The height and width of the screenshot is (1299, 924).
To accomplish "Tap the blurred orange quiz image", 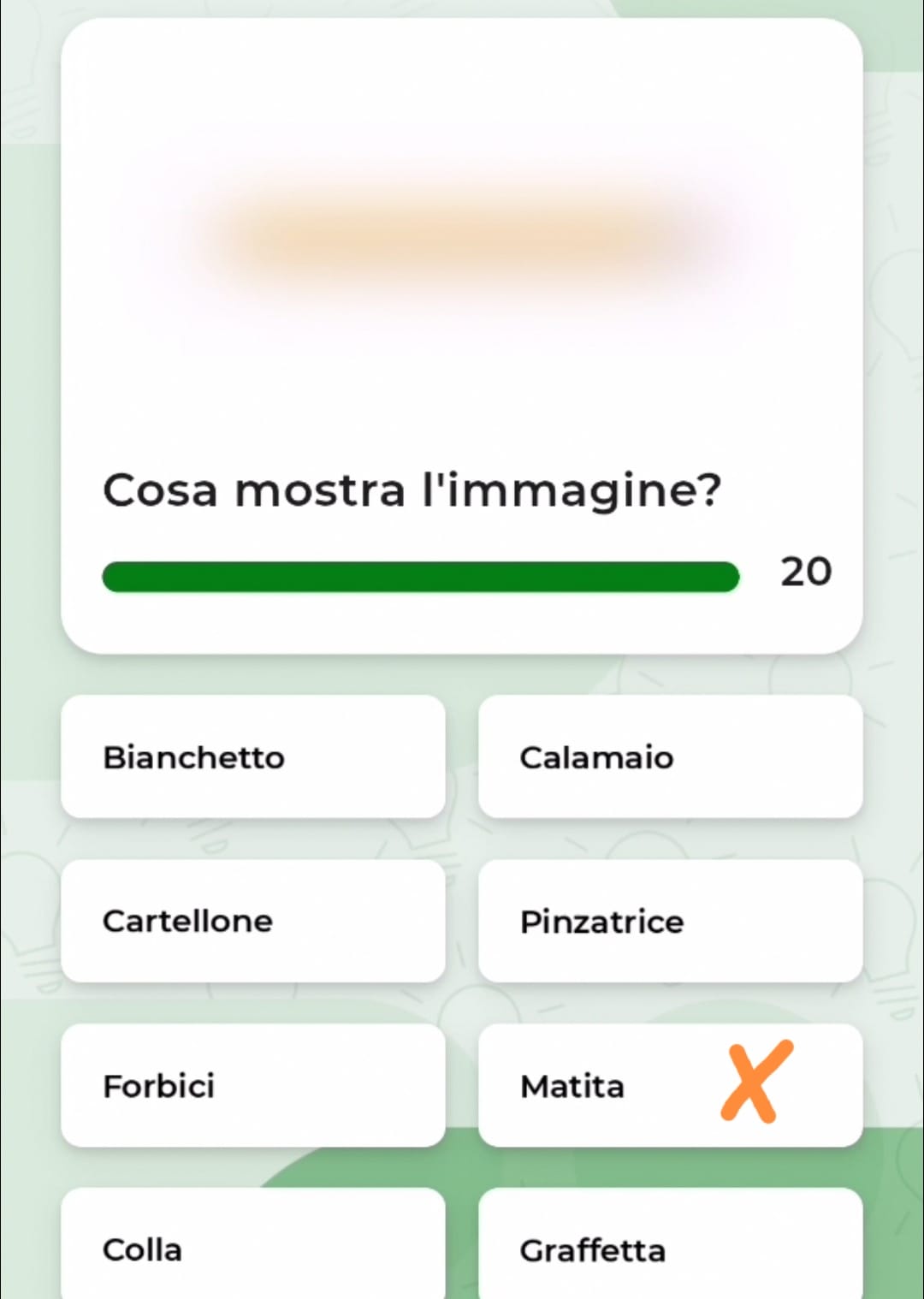I will 462,235.
